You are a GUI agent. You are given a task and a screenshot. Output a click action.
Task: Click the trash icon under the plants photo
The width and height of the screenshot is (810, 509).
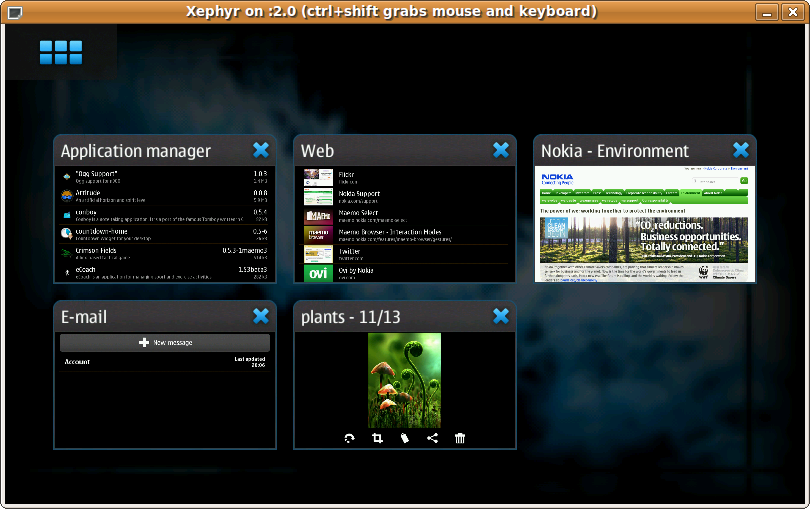[x=460, y=438]
